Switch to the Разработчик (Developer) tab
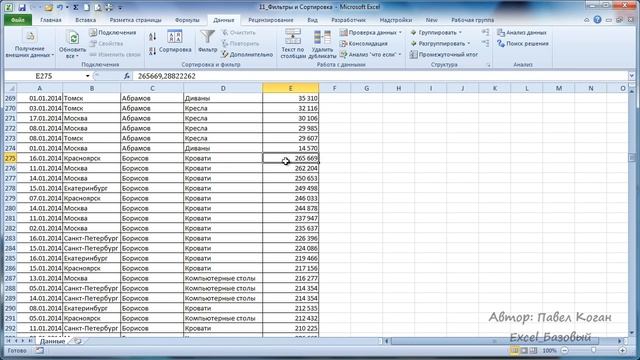The width and height of the screenshot is (640, 360). [348, 20]
